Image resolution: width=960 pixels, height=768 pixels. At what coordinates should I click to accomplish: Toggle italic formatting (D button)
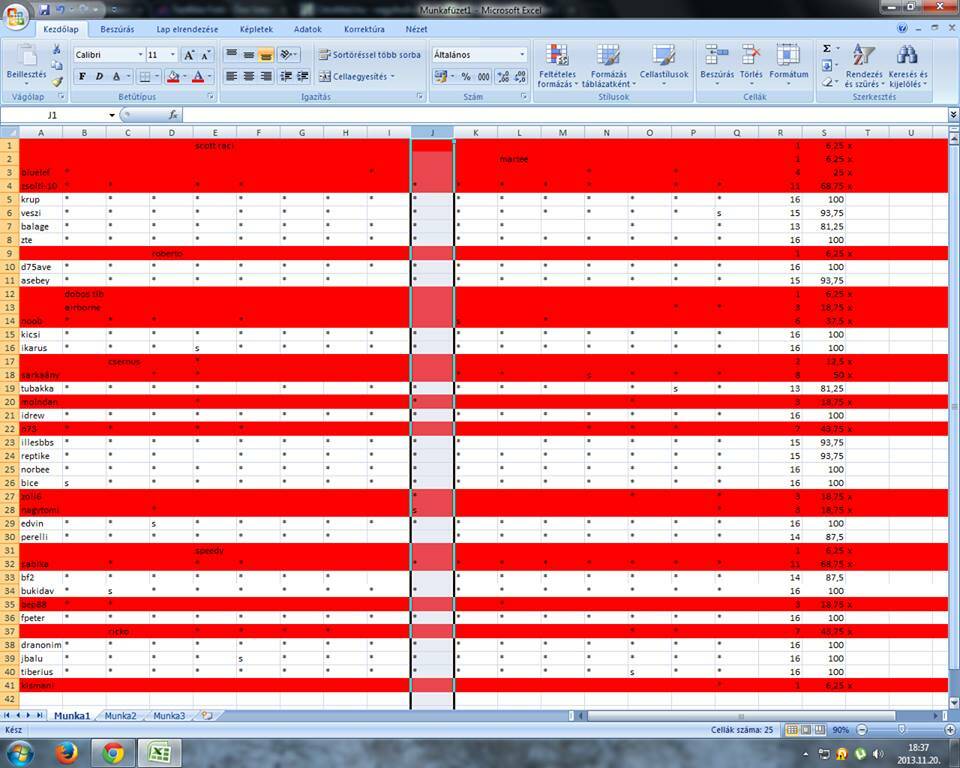[x=100, y=77]
